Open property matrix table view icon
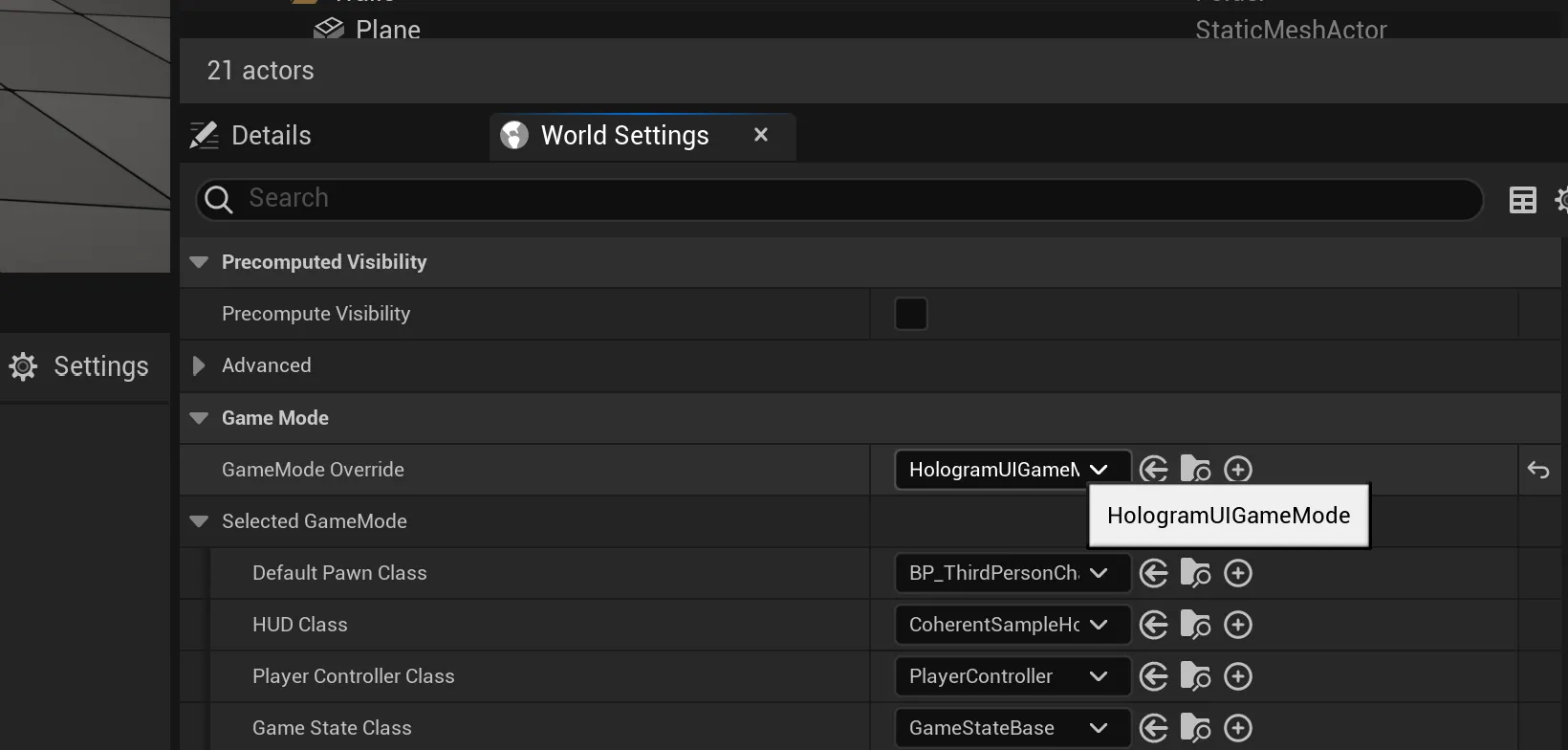 point(1522,200)
